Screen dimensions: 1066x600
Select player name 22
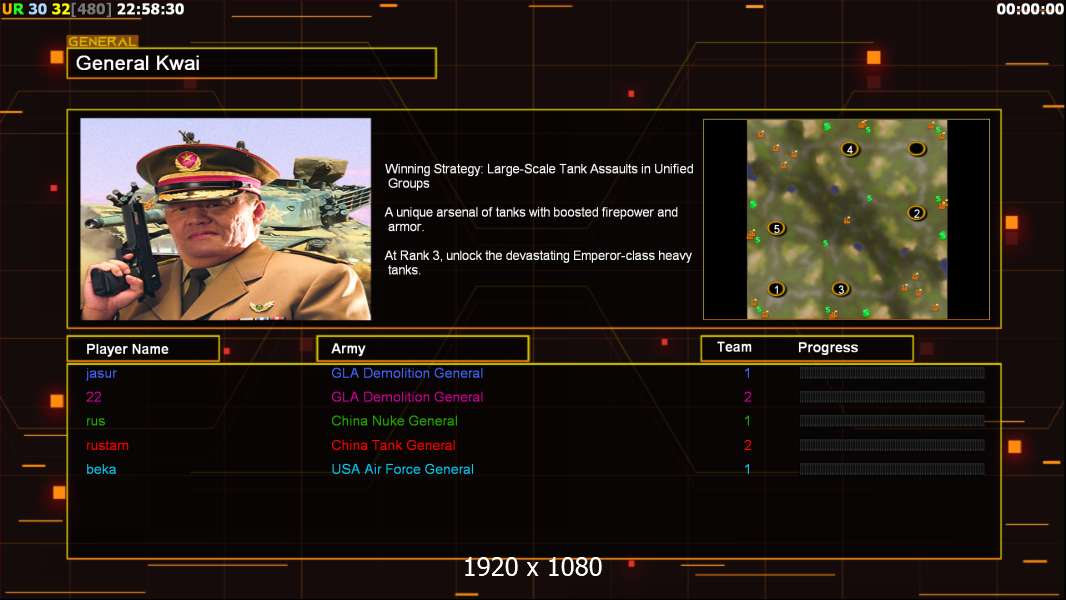pos(94,397)
